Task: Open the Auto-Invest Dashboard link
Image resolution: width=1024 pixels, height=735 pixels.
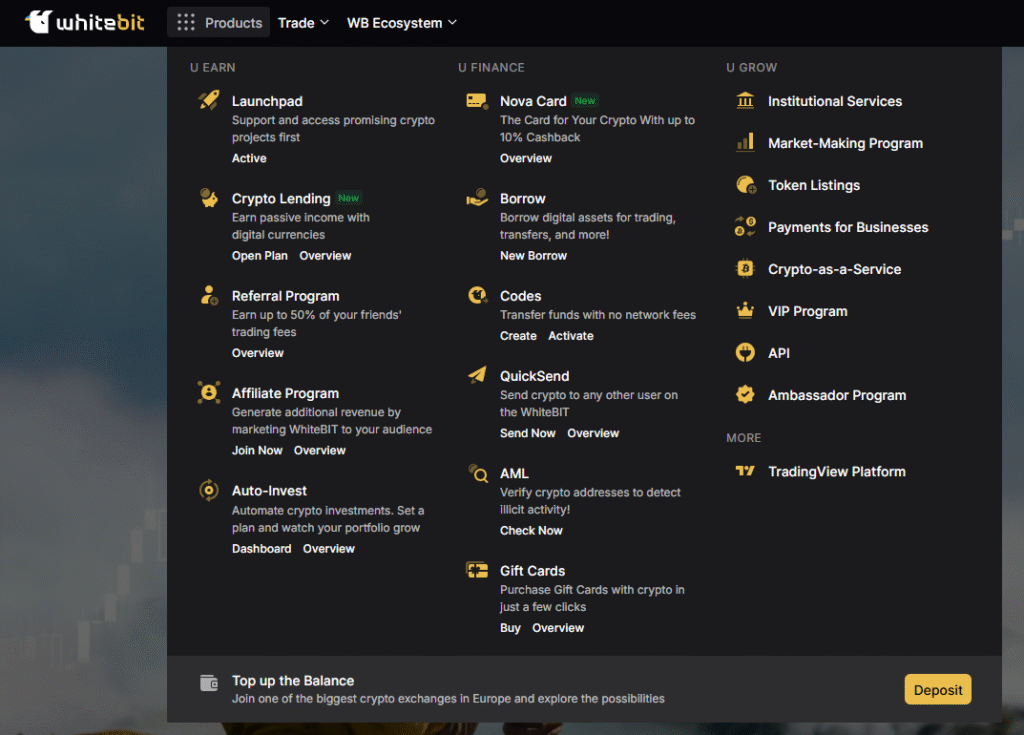Action: coord(262,549)
